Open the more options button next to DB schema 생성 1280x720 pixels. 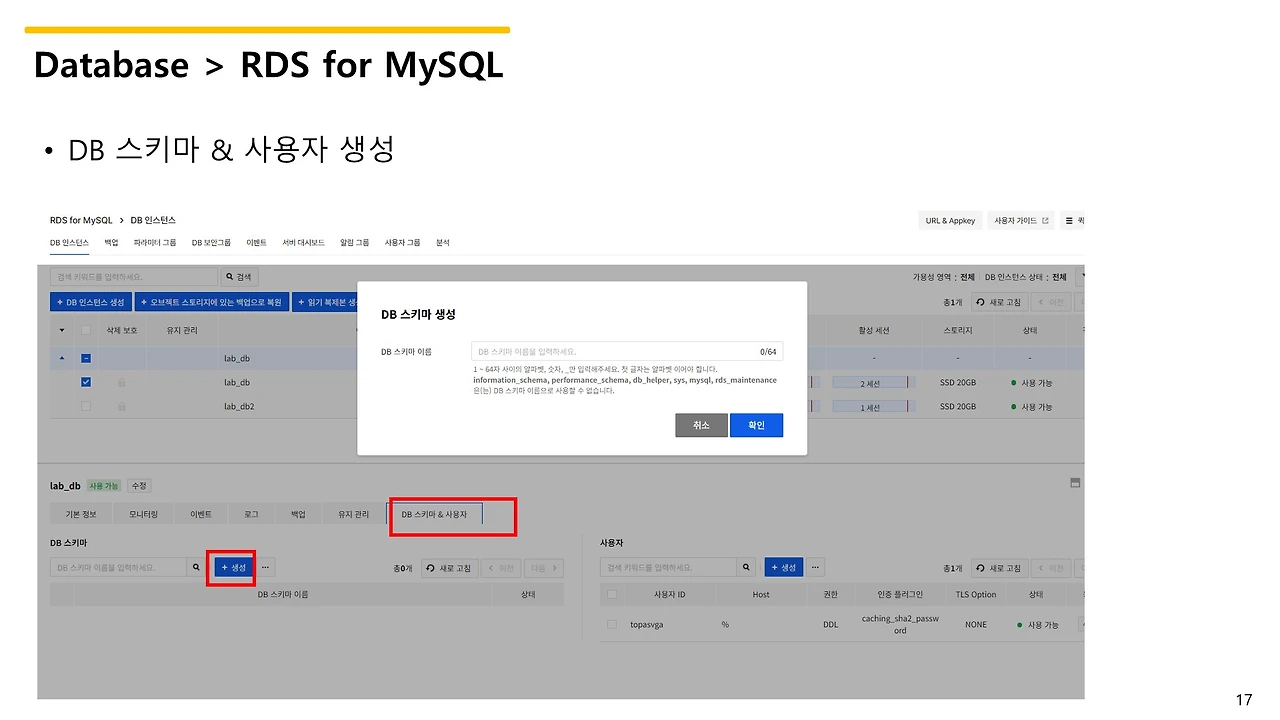point(265,567)
